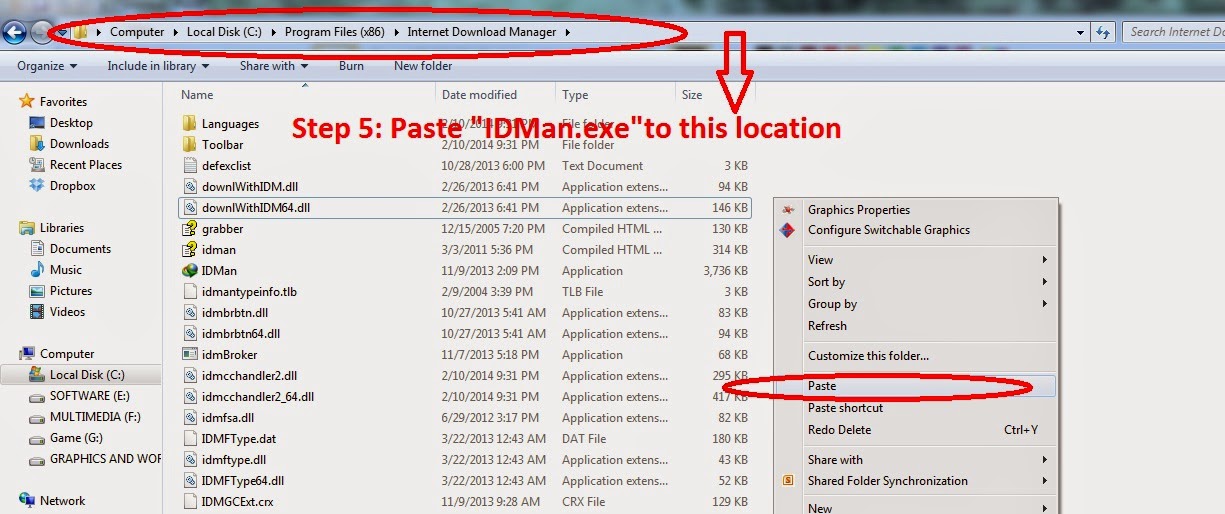Select the Toolbar folder icon
The width and height of the screenshot is (1225, 514).
click(x=190, y=145)
